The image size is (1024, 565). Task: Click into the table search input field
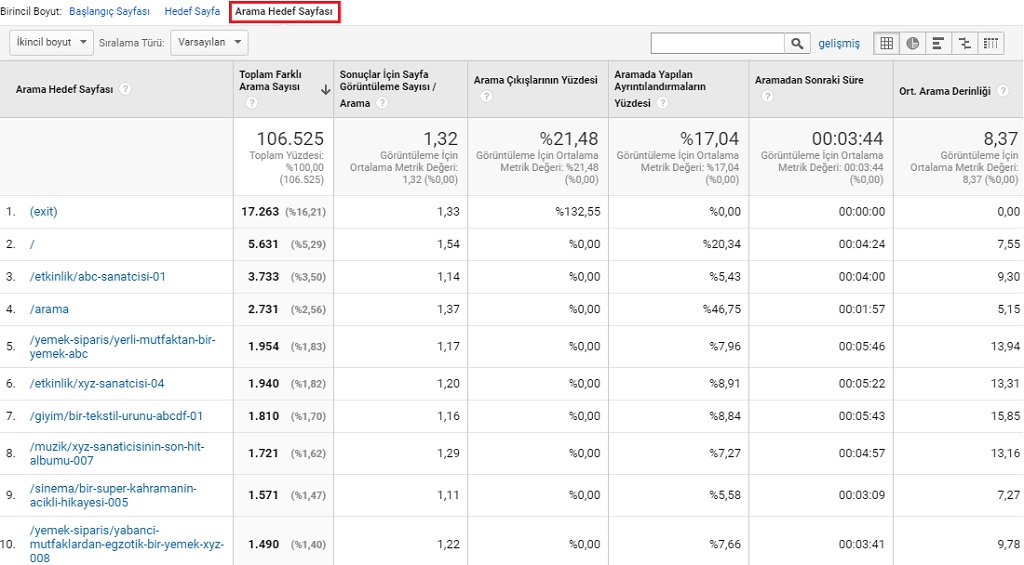(x=717, y=43)
